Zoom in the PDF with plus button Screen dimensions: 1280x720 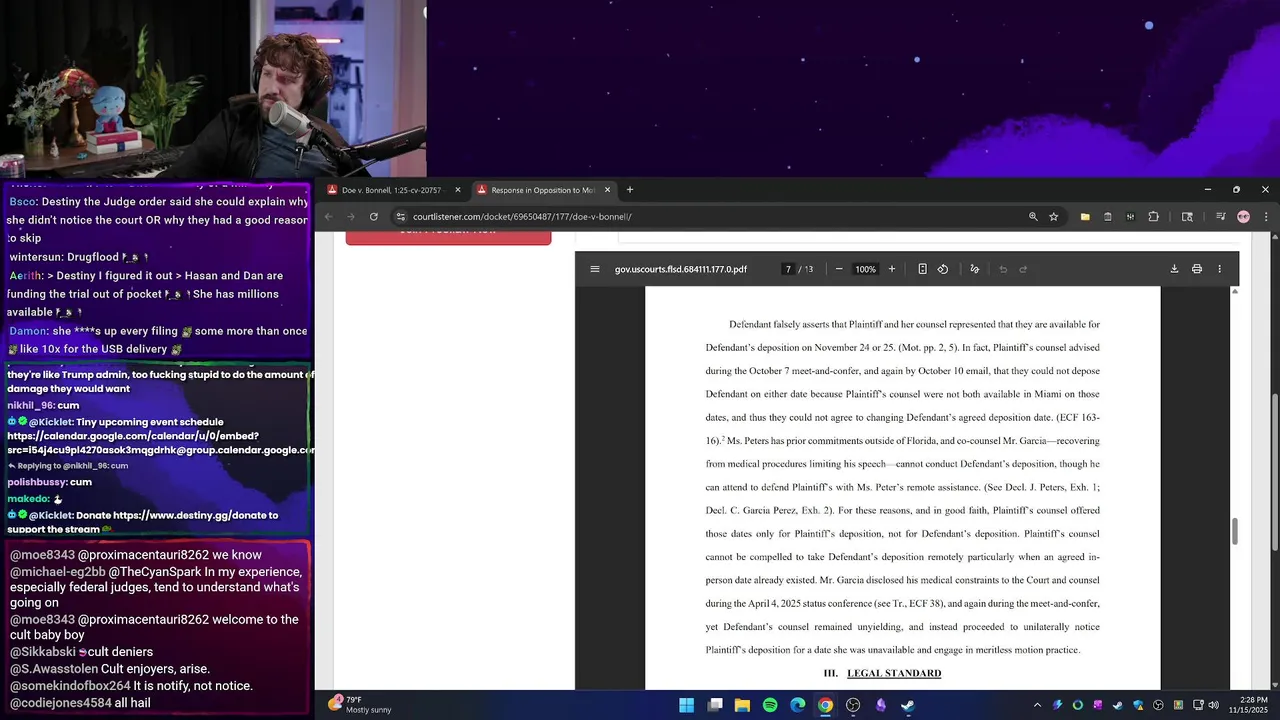point(892,269)
